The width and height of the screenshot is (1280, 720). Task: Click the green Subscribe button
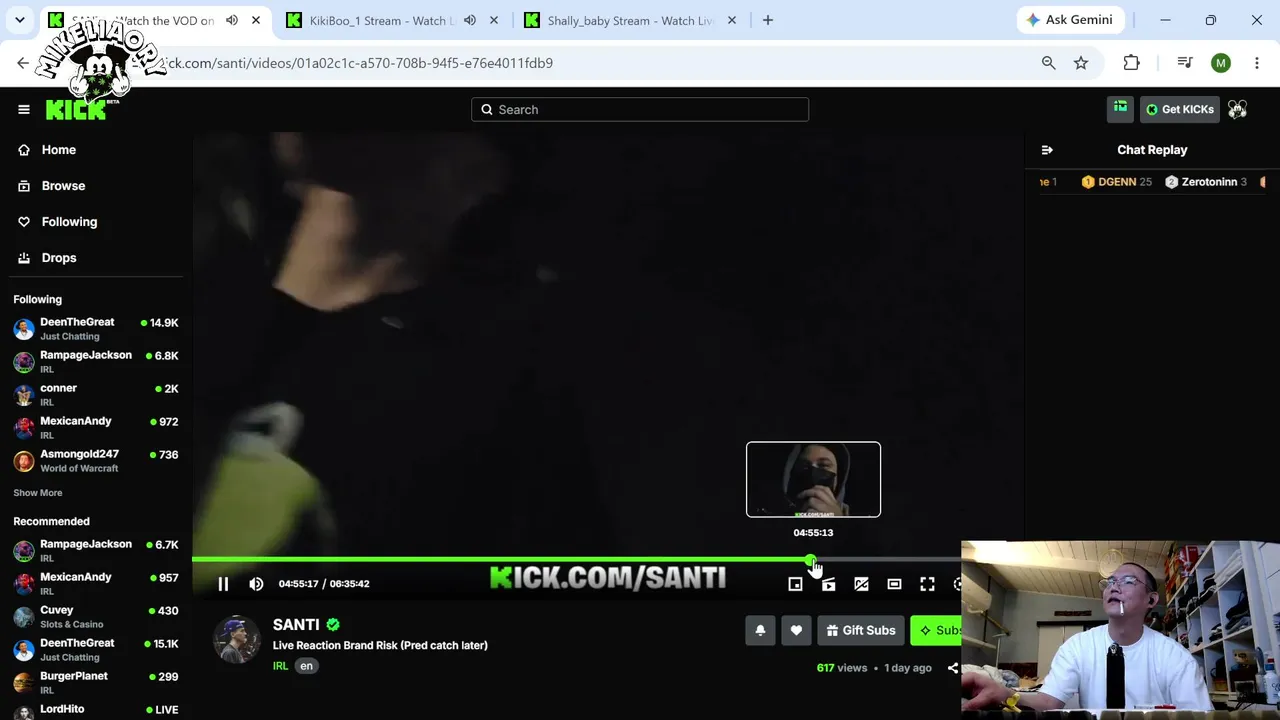click(x=936, y=631)
